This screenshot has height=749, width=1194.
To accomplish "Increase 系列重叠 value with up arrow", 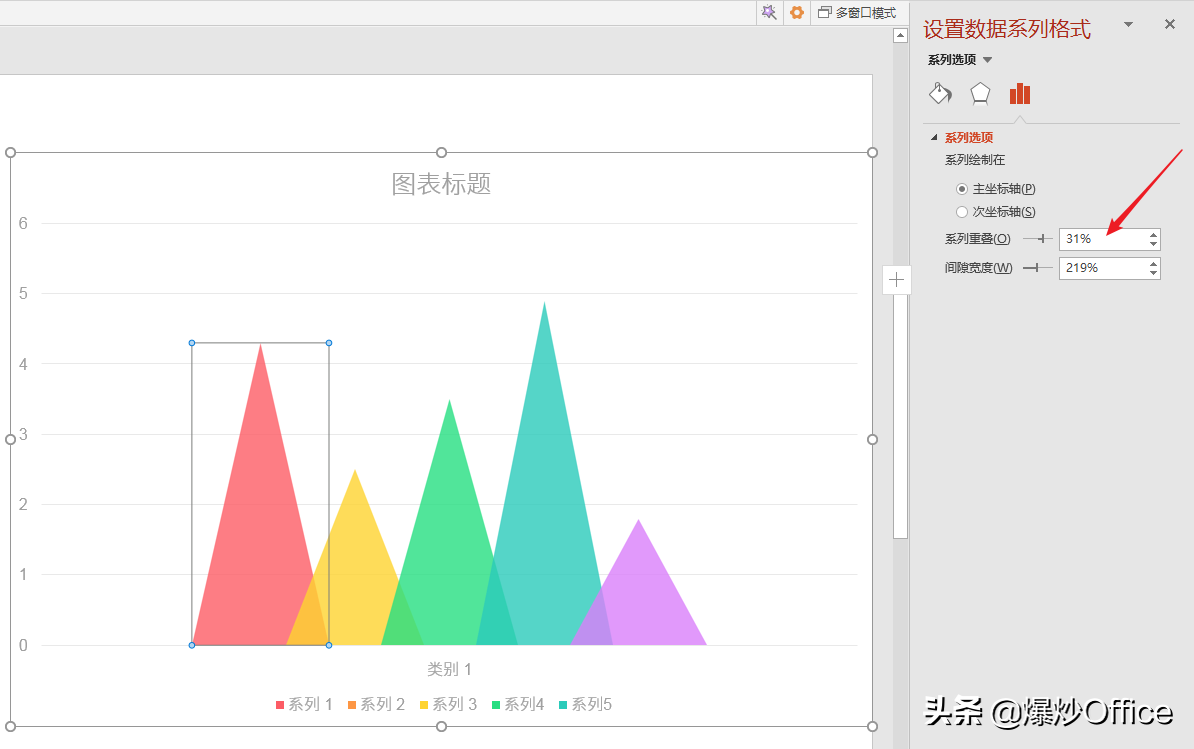I will click(x=1154, y=234).
